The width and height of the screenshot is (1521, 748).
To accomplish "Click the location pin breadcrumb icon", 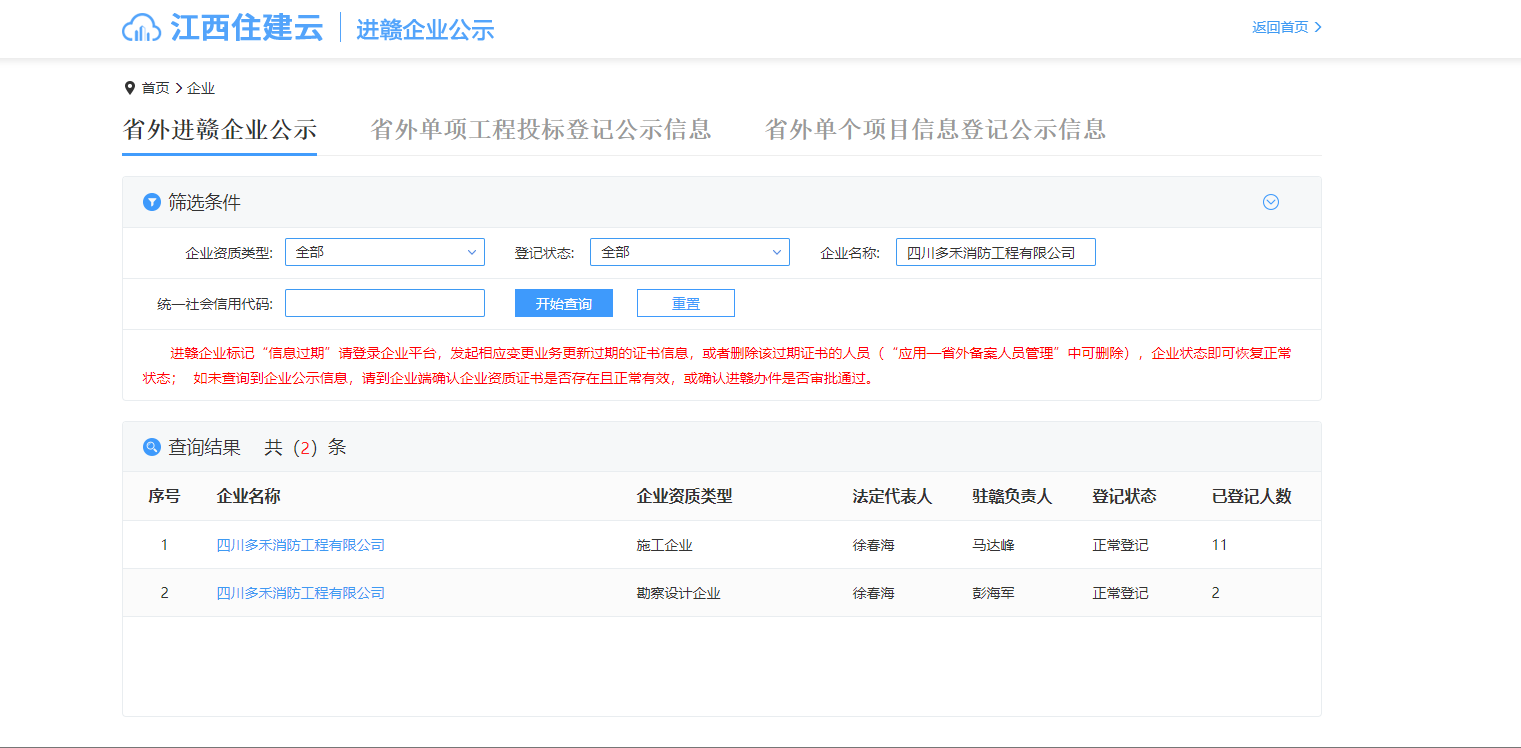I will click(129, 88).
